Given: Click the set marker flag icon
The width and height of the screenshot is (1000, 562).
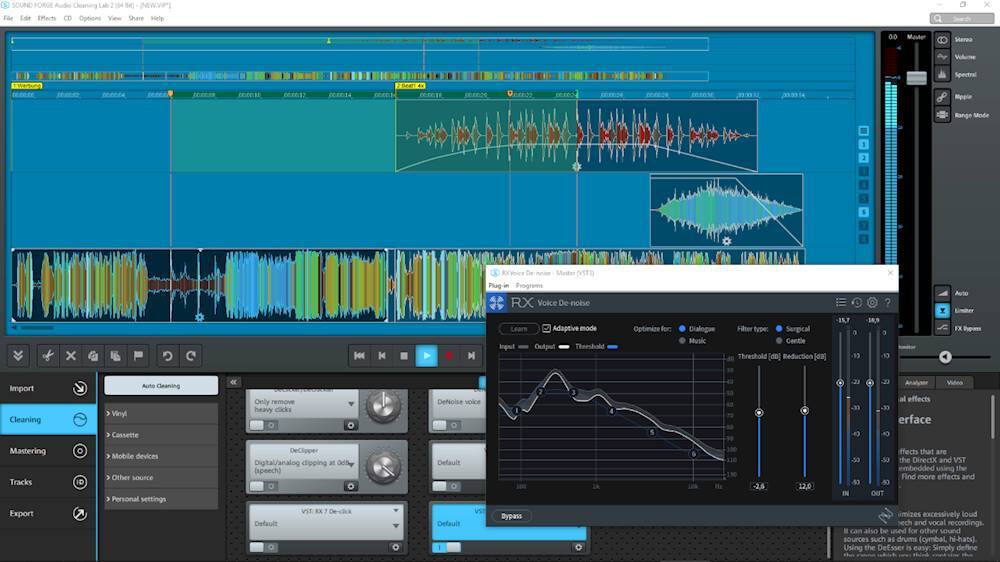Looking at the screenshot, I should [138, 355].
